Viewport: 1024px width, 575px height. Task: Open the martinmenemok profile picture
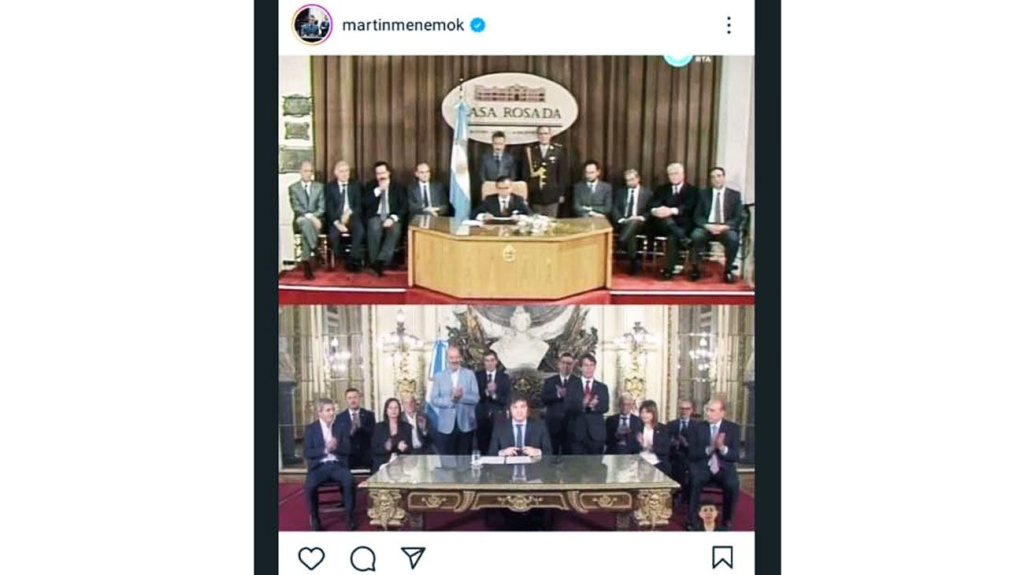[x=312, y=25]
